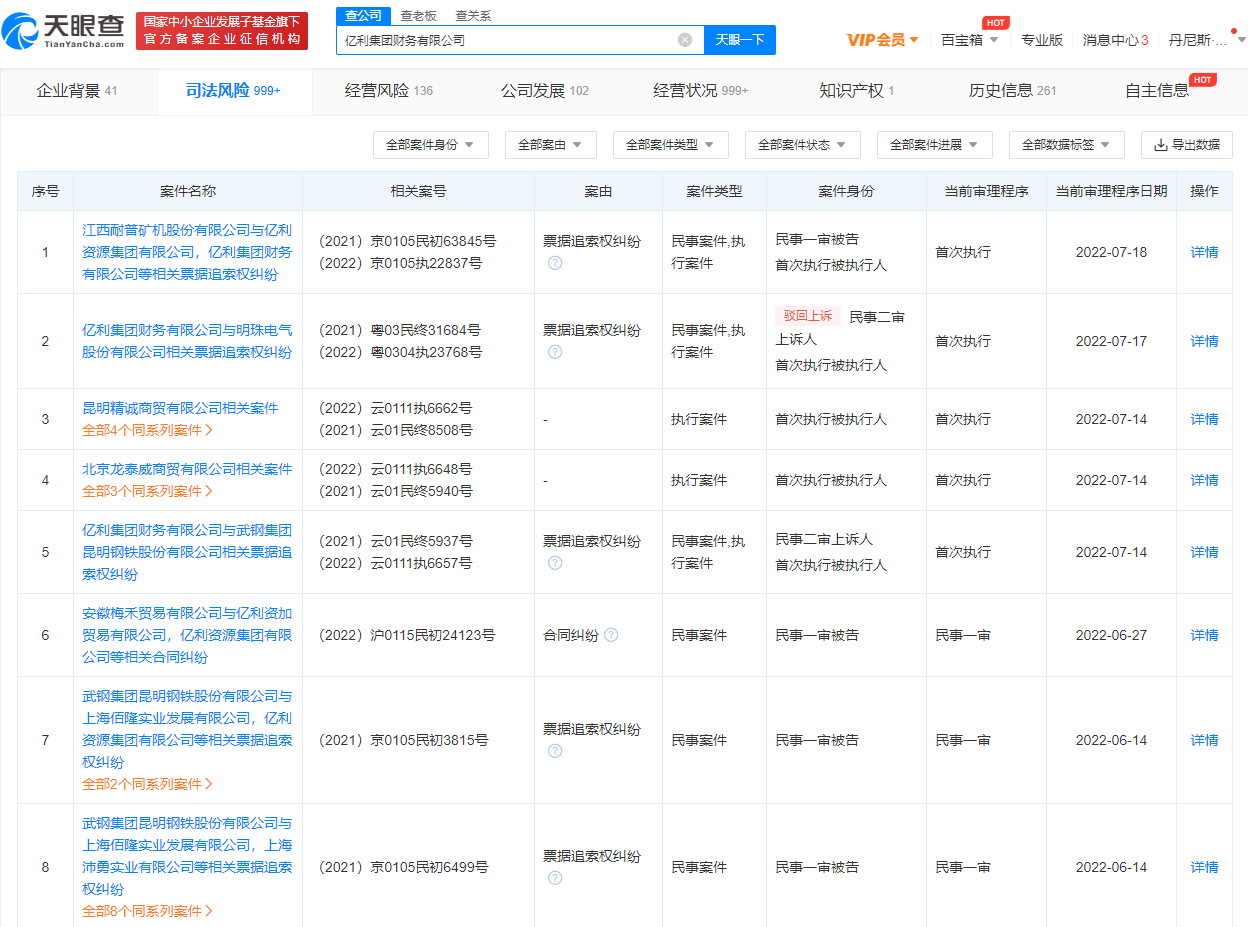1248x927 pixels.
Task: Click help icon under row 7 票据追索权纠纷
Action: [x=555, y=751]
